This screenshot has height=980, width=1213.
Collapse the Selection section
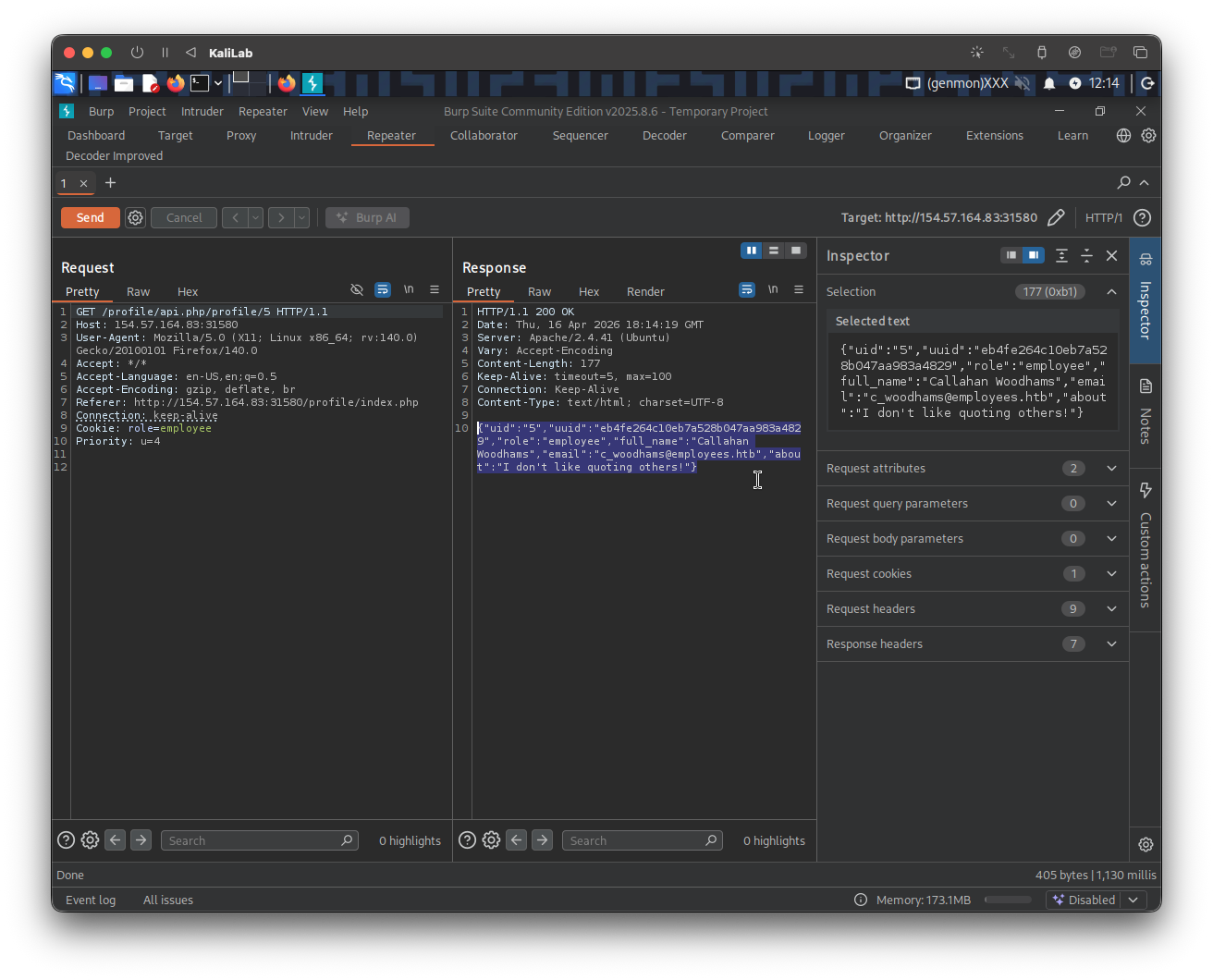[x=1112, y=291]
